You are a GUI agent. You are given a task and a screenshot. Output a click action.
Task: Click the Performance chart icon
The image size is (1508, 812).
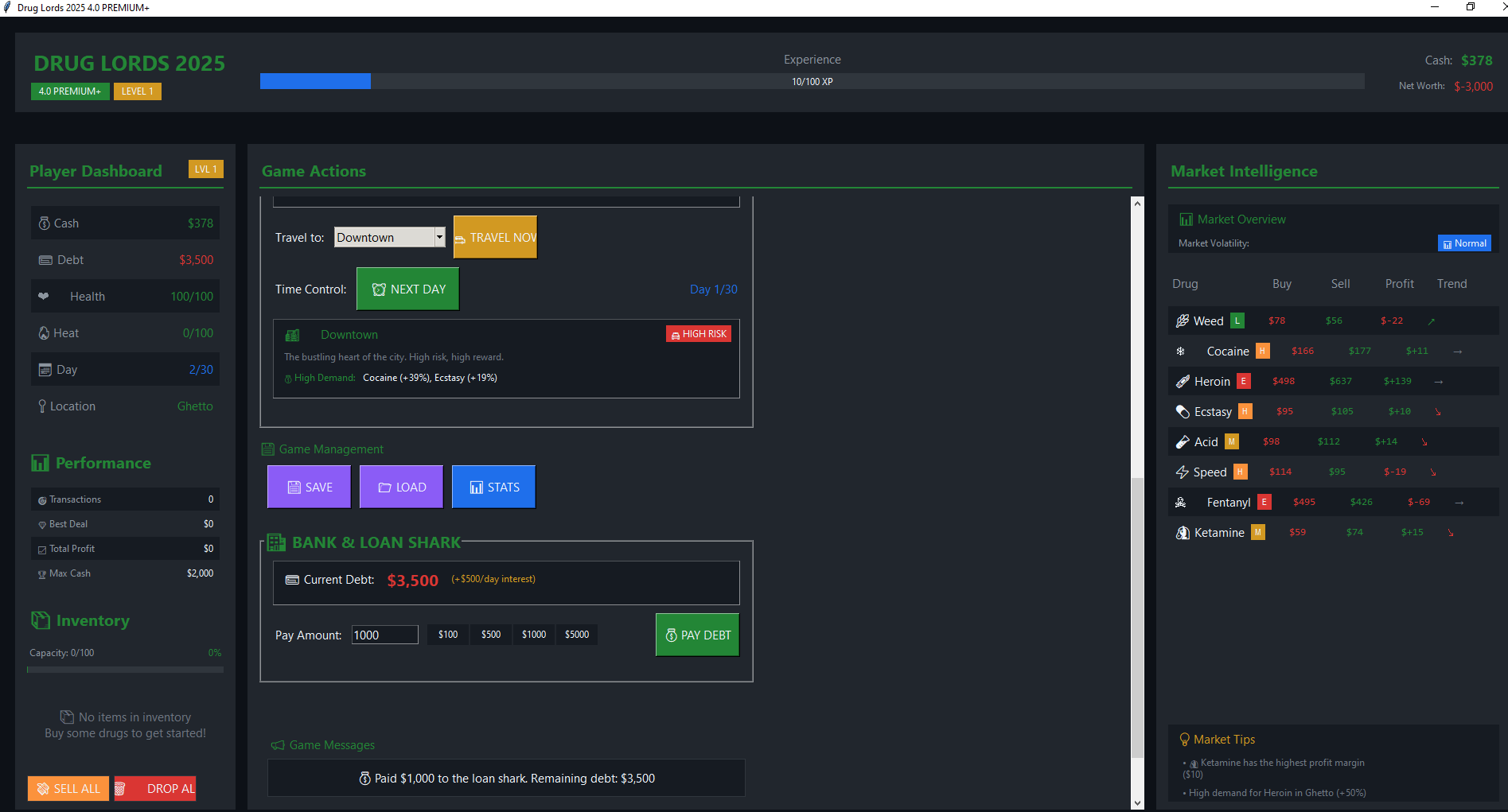[x=40, y=463]
